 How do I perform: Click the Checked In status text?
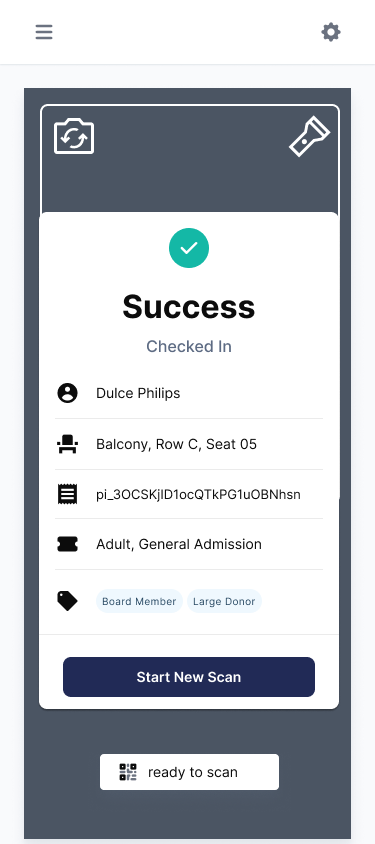pyautogui.click(x=189, y=346)
